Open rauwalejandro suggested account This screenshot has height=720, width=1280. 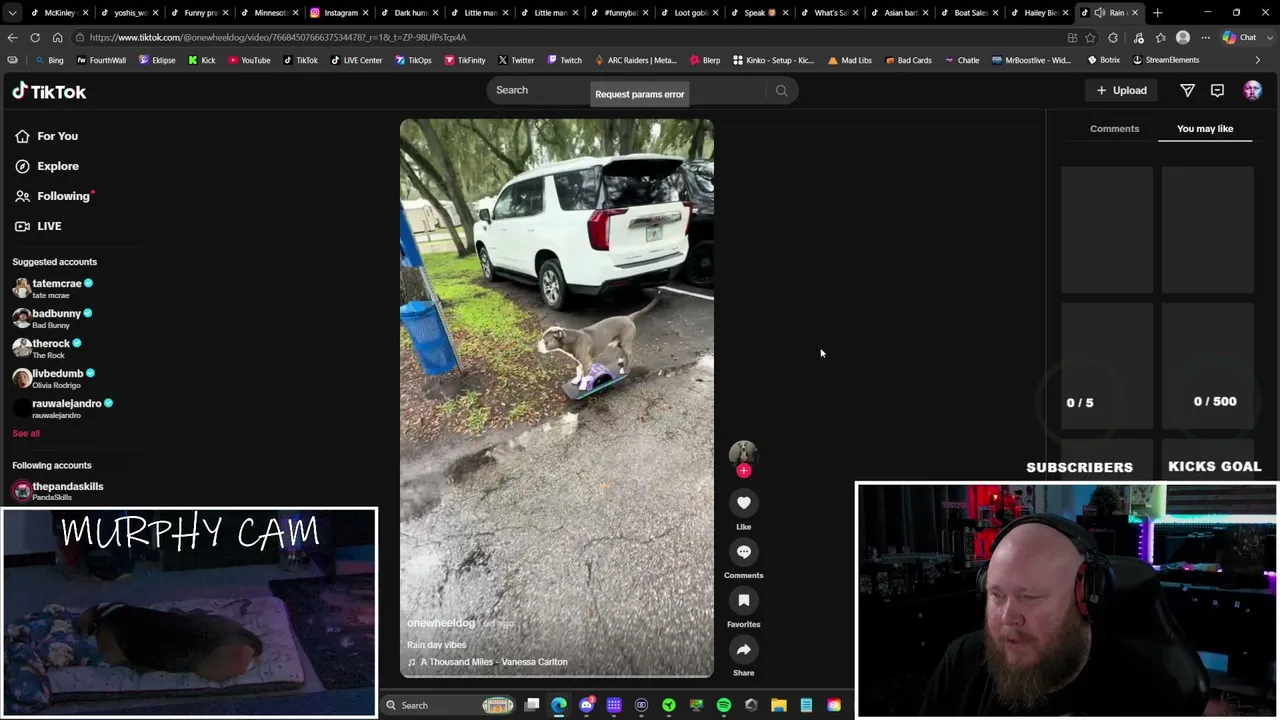63,409
